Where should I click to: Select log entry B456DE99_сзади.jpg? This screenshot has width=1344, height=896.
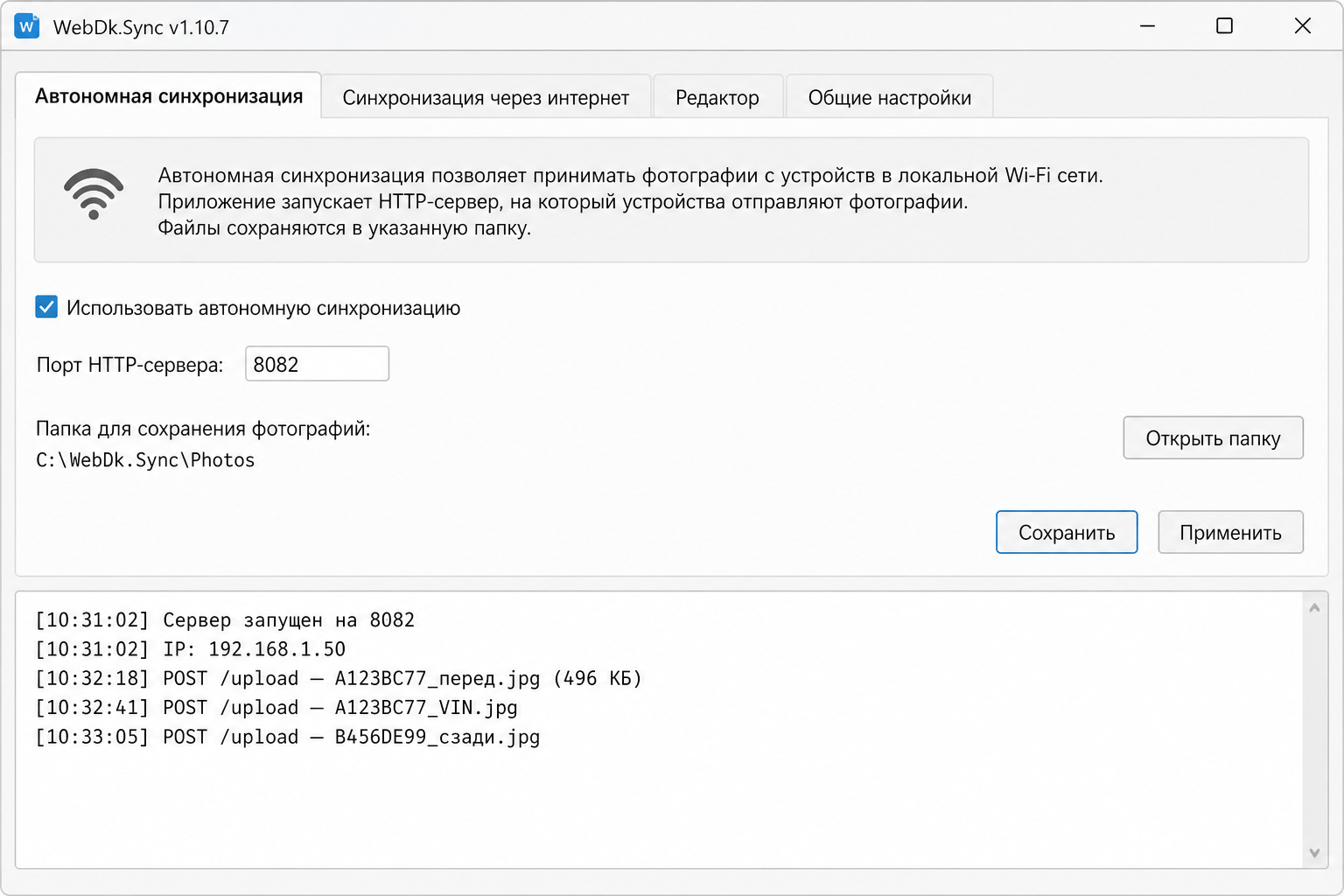[x=288, y=737]
